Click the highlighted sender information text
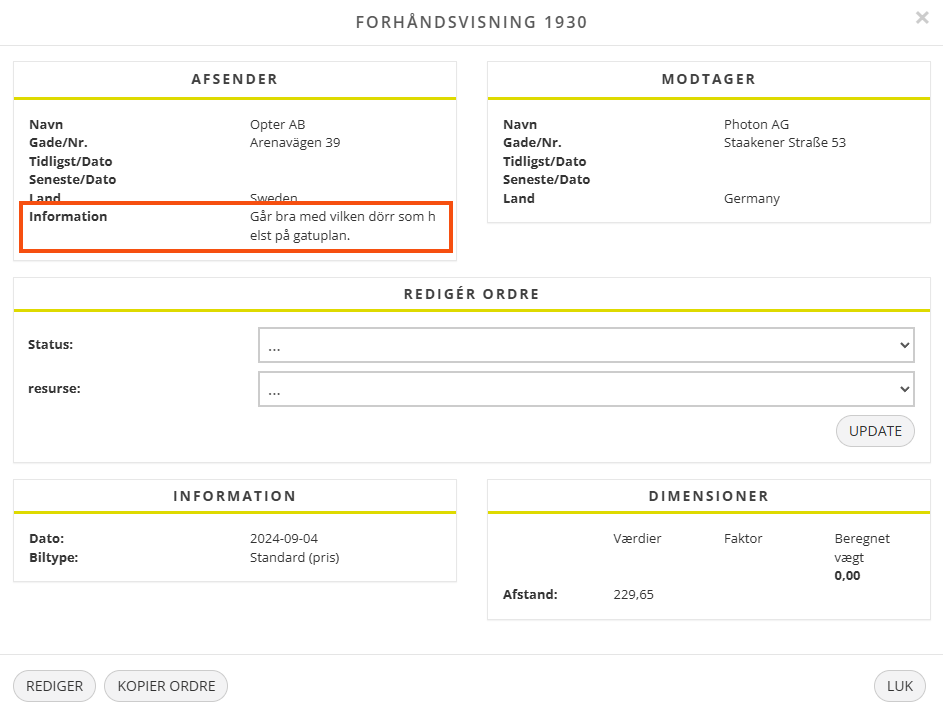 click(342, 226)
